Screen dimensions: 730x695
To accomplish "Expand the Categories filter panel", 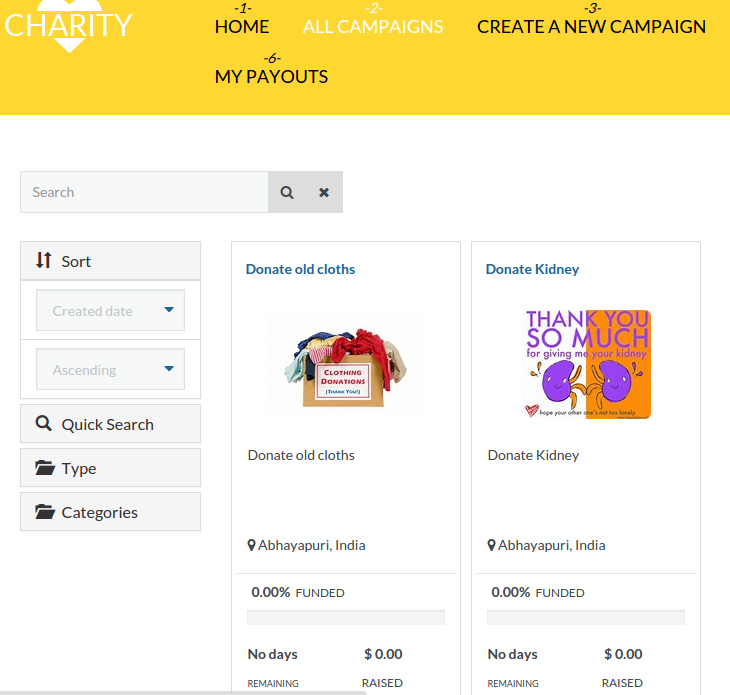I will click(x=110, y=512).
